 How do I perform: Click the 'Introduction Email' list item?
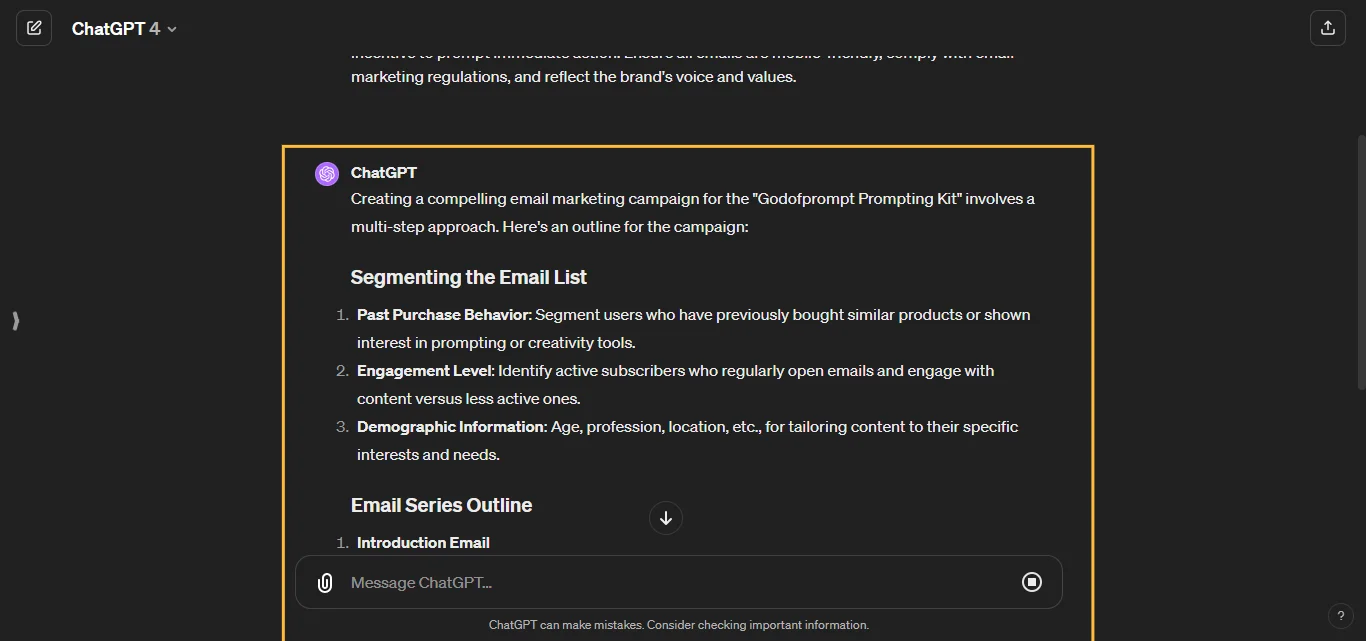pyautogui.click(x=423, y=542)
